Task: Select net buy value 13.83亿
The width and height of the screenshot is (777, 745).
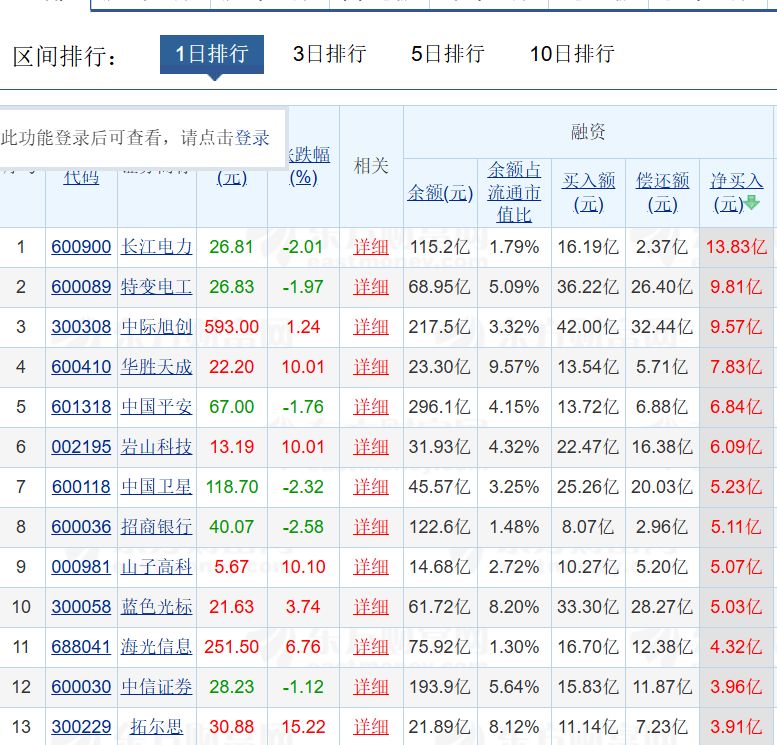Action: point(736,247)
